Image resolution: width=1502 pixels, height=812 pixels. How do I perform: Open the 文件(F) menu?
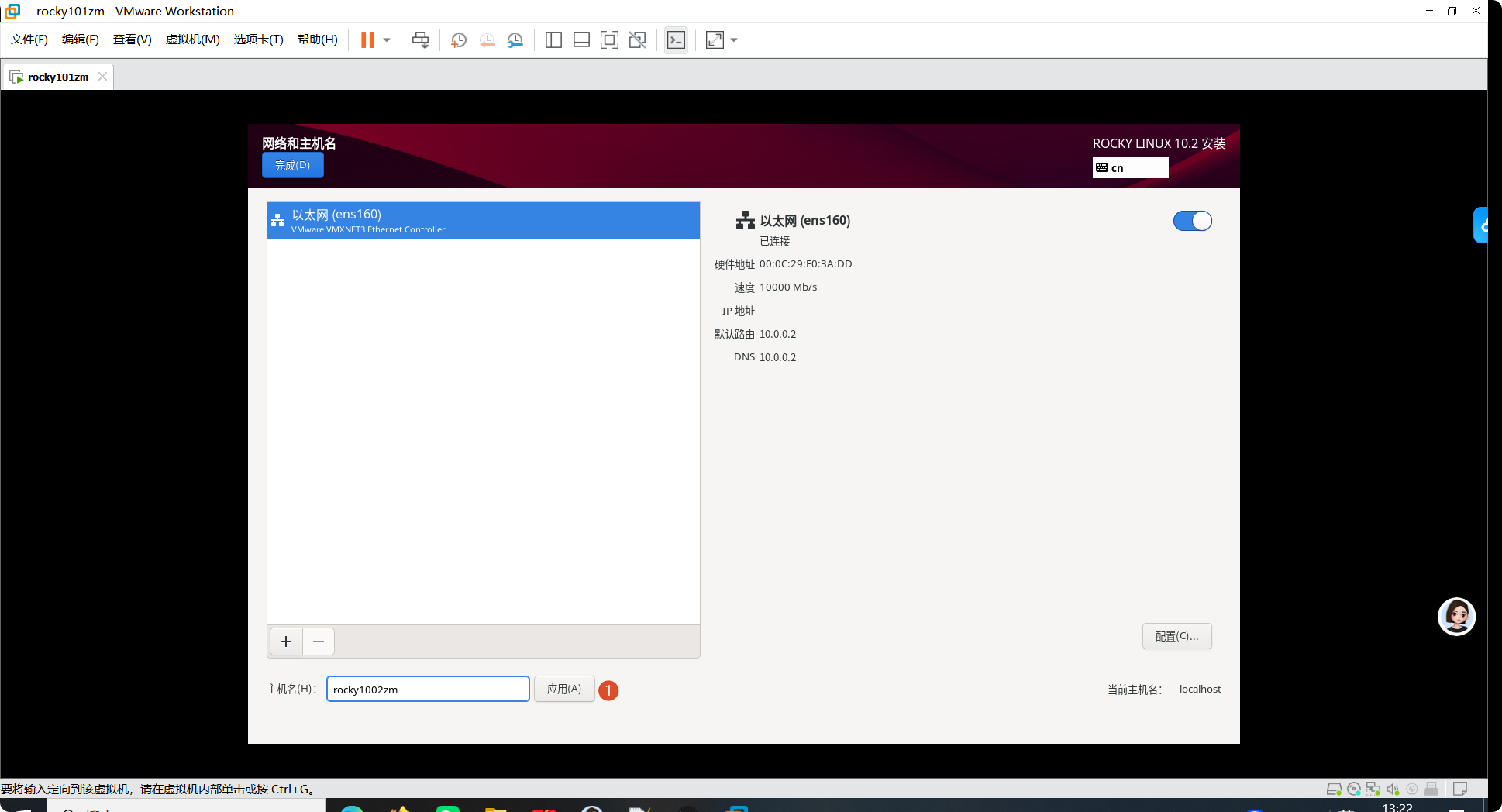pyautogui.click(x=29, y=40)
